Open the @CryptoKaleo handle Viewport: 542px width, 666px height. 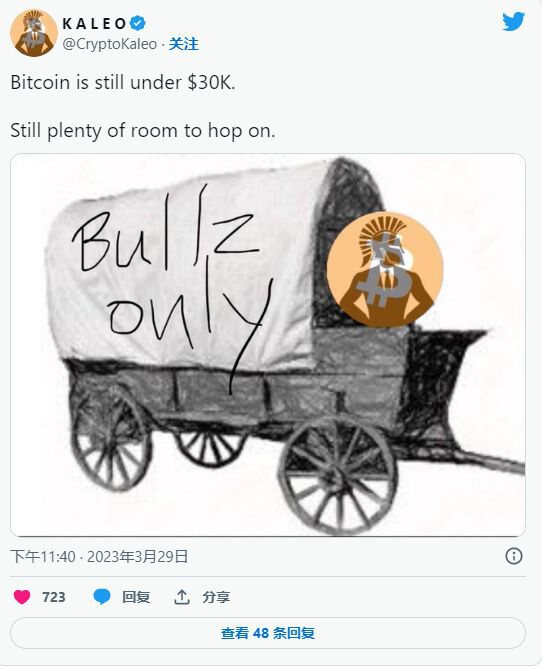(x=110, y=44)
